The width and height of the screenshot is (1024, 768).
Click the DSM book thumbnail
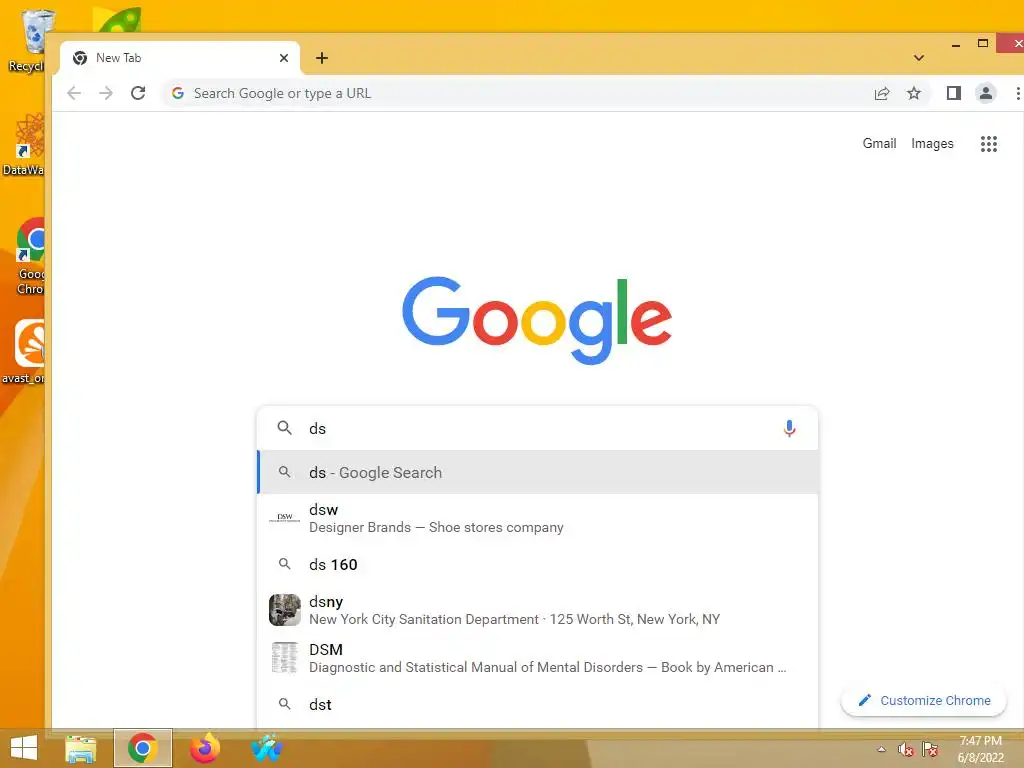pyautogui.click(x=285, y=658)
